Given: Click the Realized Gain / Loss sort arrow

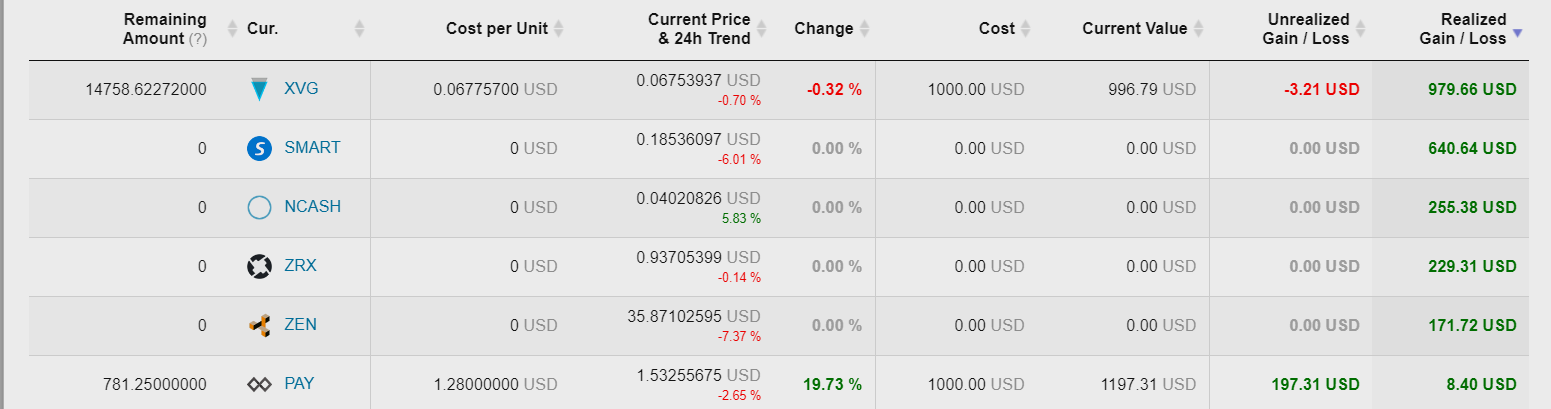Looking at the screenshot, I should point(1517,33).
